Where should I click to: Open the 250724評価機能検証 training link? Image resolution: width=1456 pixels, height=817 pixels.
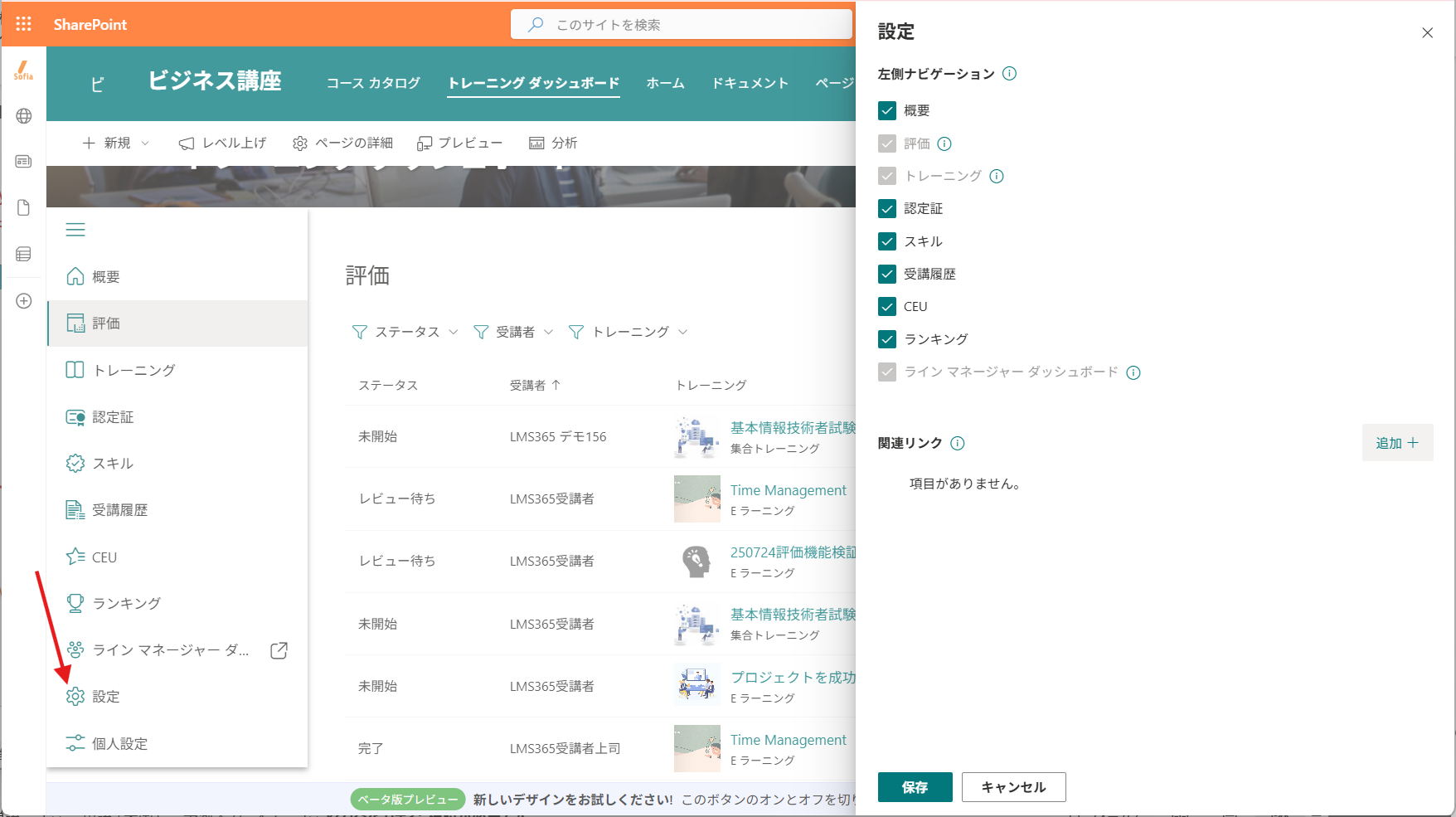pyautogui.click(x=793, y=552)
